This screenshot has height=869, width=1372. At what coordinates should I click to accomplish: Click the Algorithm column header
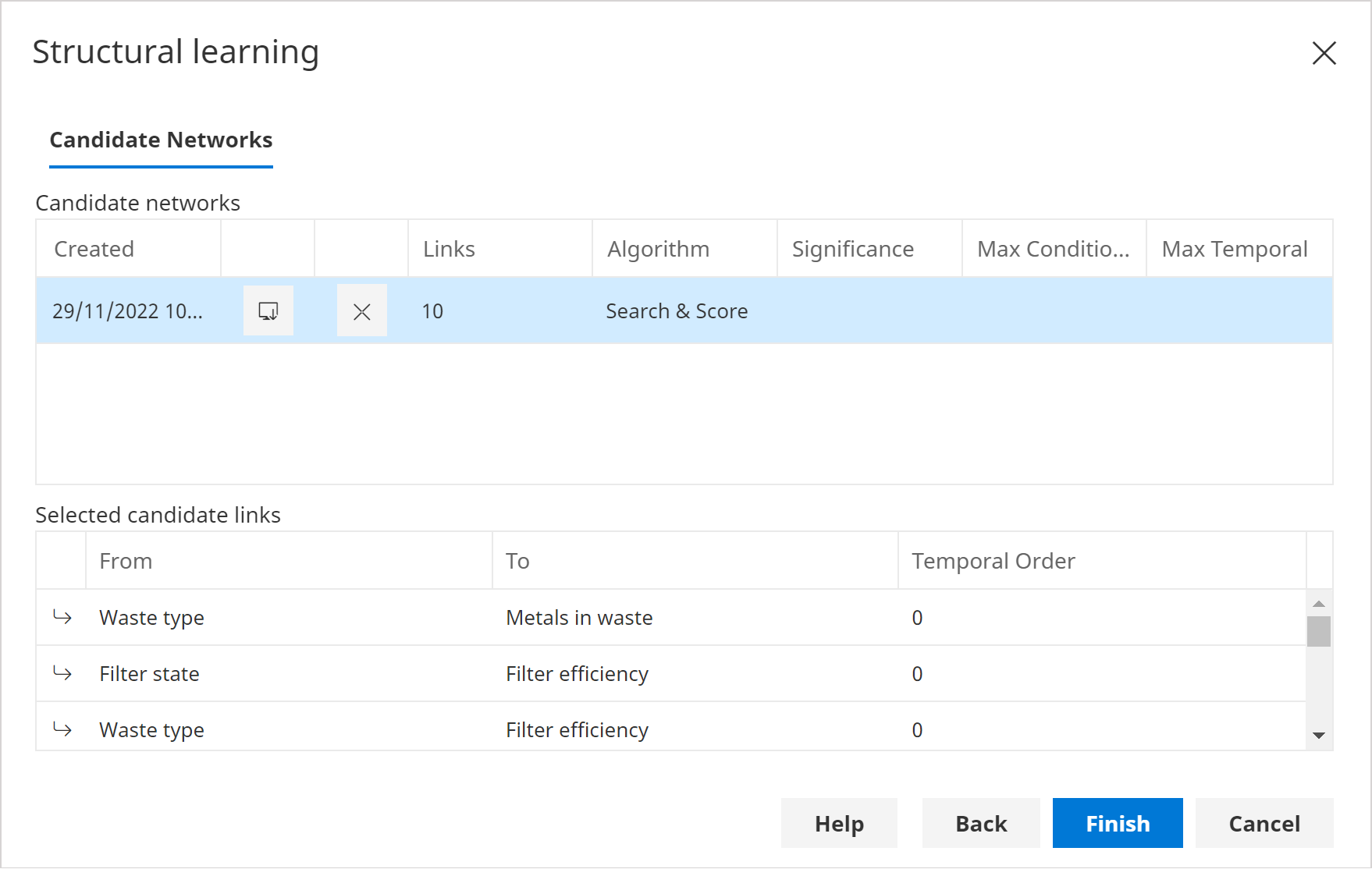[x=658, y=249]
